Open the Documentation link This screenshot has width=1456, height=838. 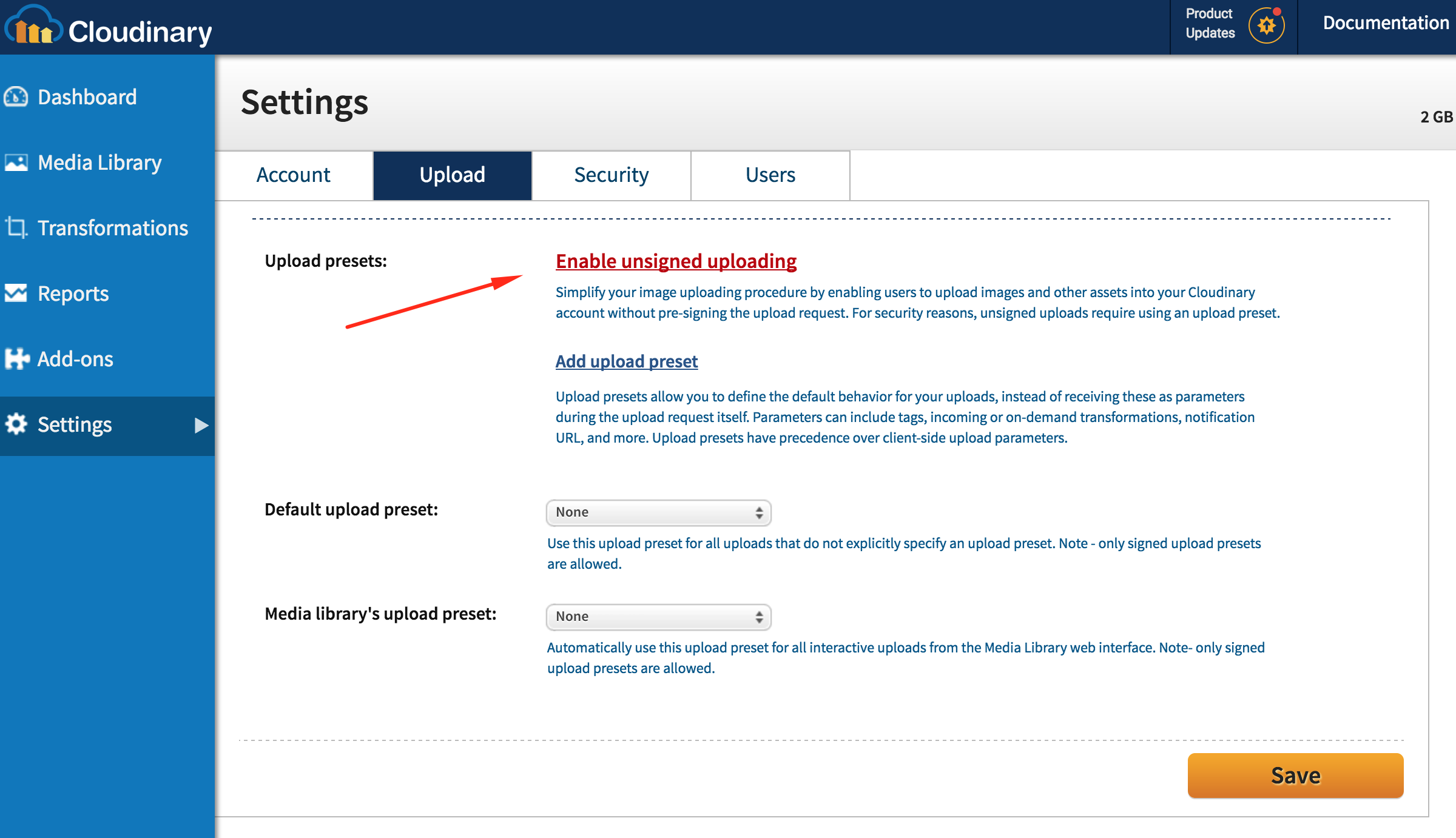(1386, 23)
